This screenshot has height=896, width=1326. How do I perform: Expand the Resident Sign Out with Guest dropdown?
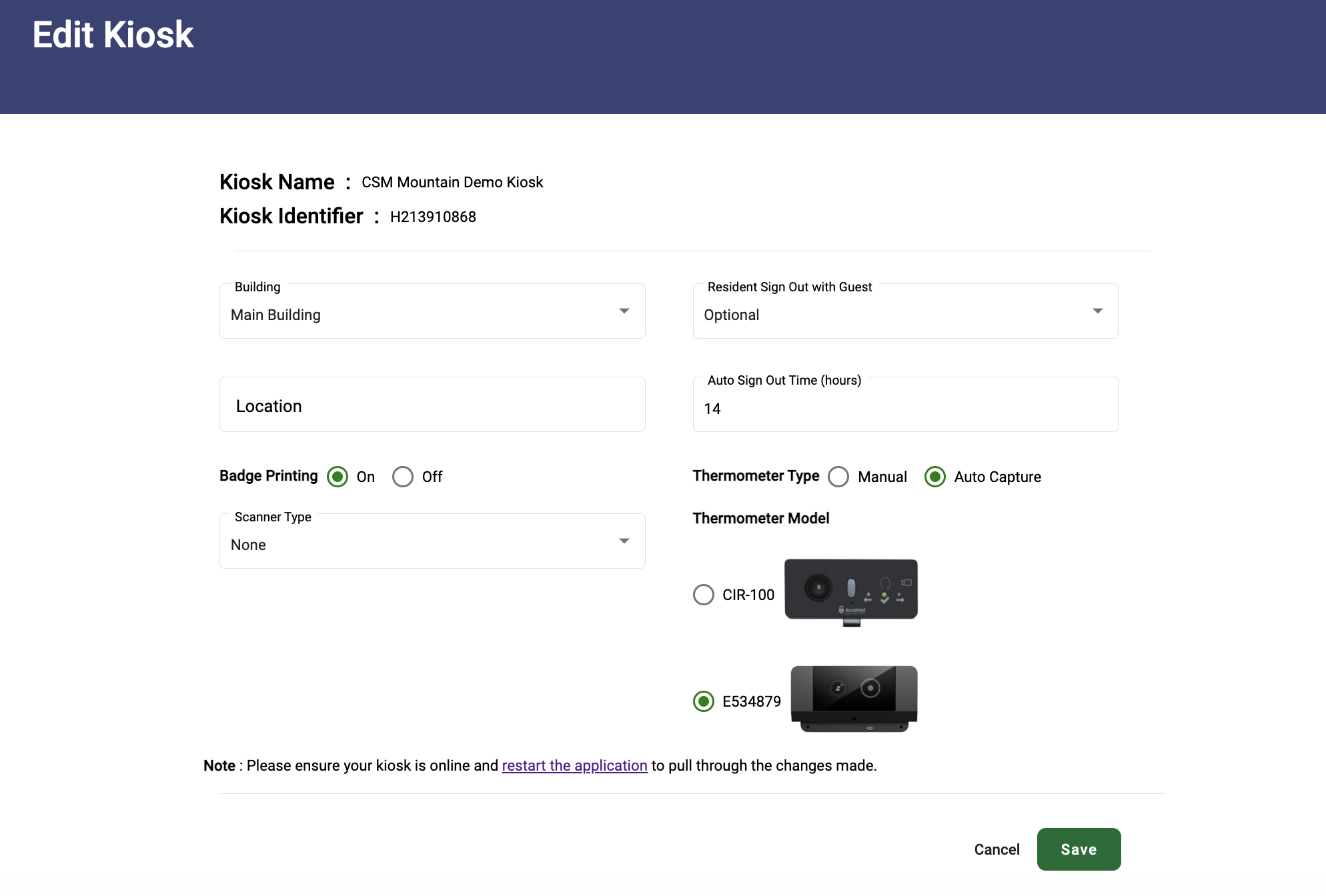tap(904, 311)
